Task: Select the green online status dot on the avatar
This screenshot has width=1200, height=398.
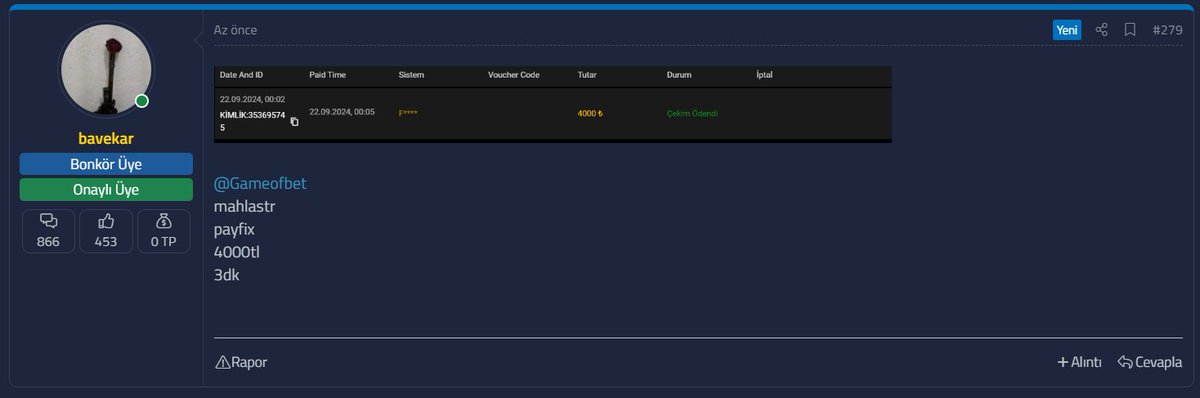Action: (x=142, y=101)
